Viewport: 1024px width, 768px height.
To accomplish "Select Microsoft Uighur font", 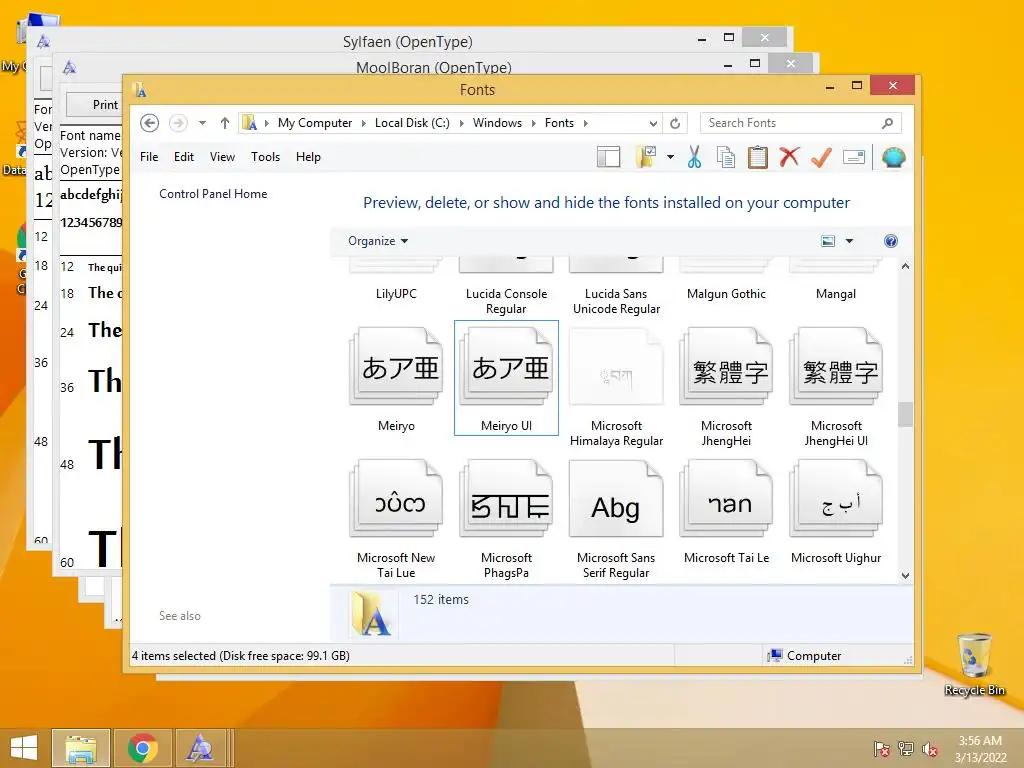I will pyautogui.click(x=836, y=512).
